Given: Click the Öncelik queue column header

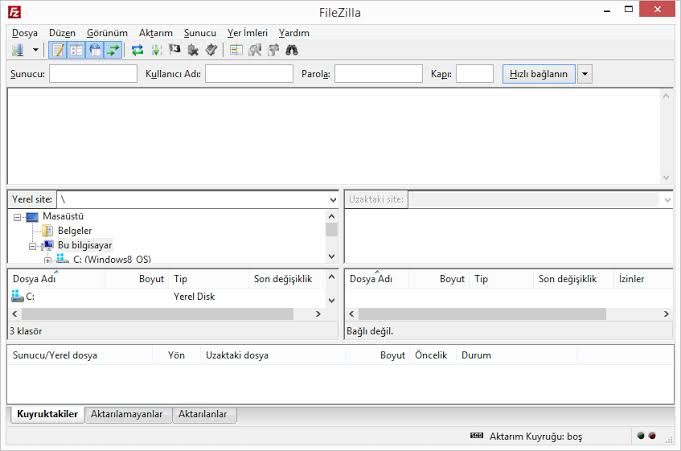Looking at the screenshot, I should 433,355.
